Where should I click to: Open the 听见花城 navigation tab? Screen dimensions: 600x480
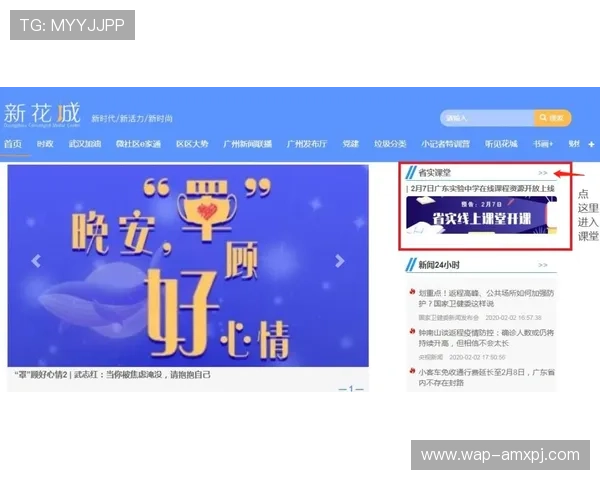[501, 144]
